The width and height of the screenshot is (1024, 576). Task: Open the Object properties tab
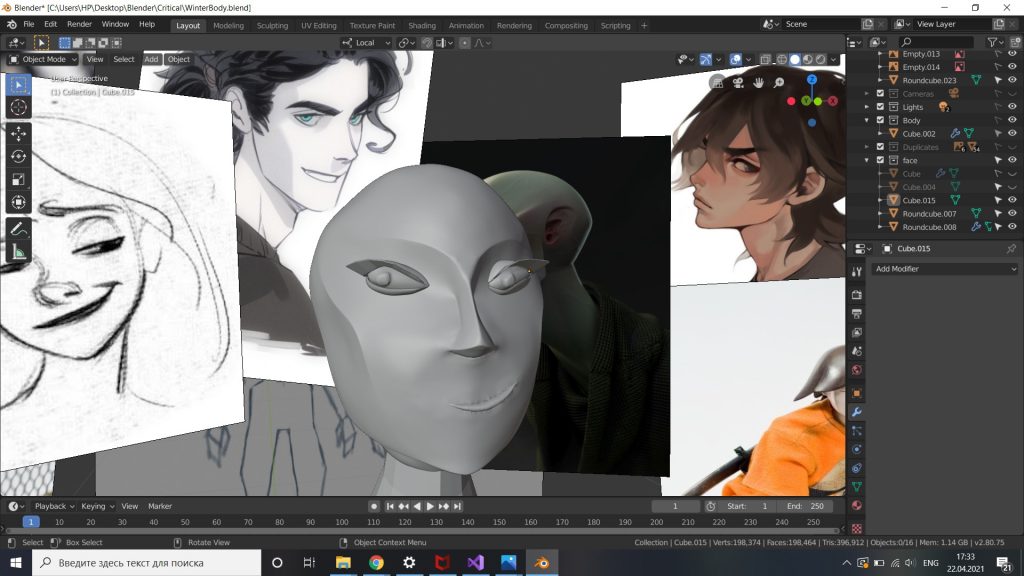tap(857, 393)
